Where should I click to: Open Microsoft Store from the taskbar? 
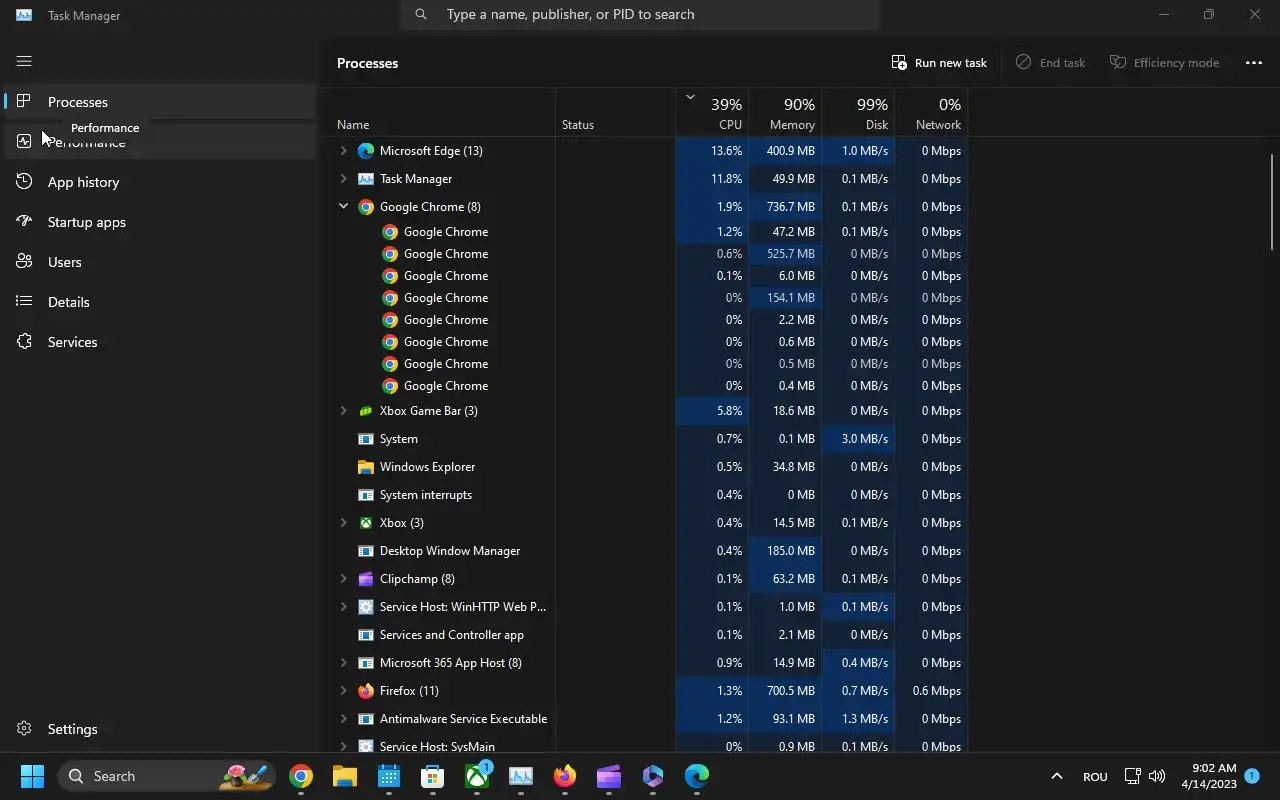(433, 776)
